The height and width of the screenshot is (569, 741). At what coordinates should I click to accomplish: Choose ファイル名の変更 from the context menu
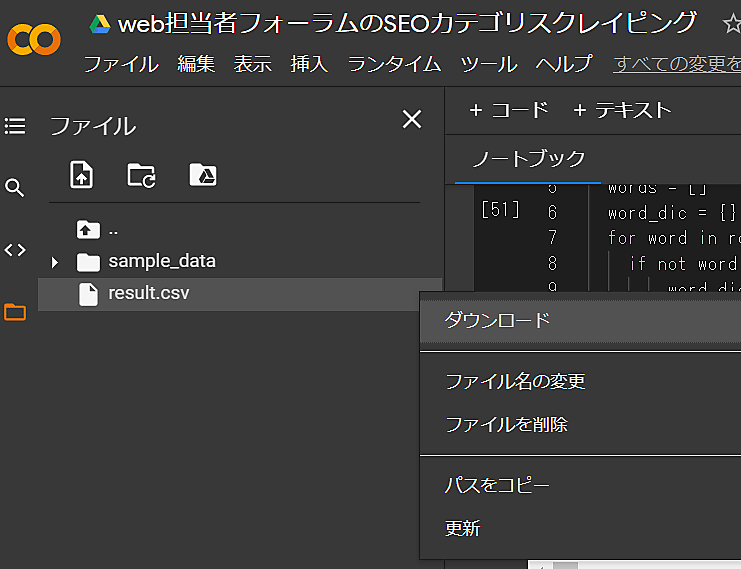(x=515, y=381)
